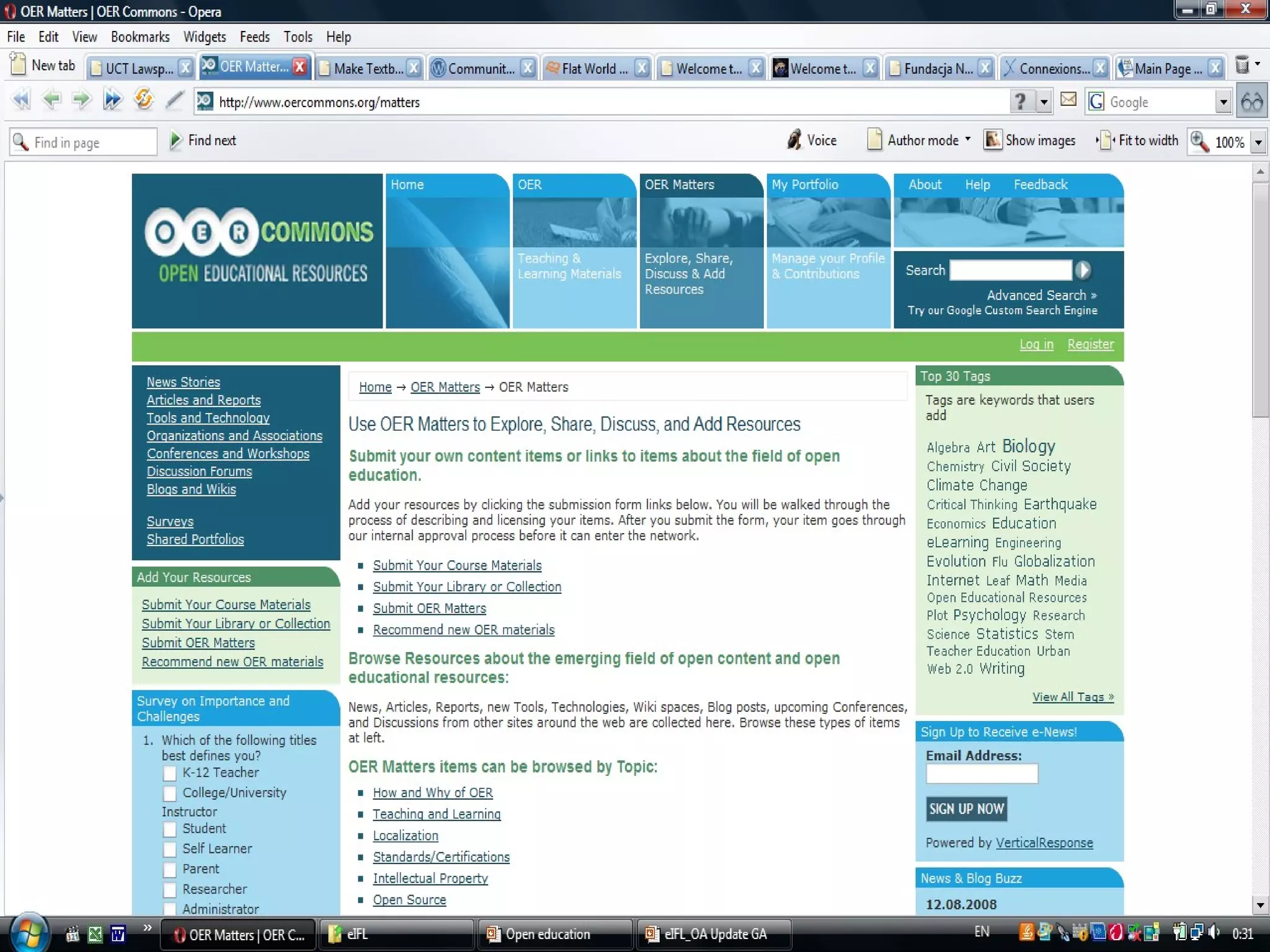Tick the Student survey checkbox

tap(169, 829)
